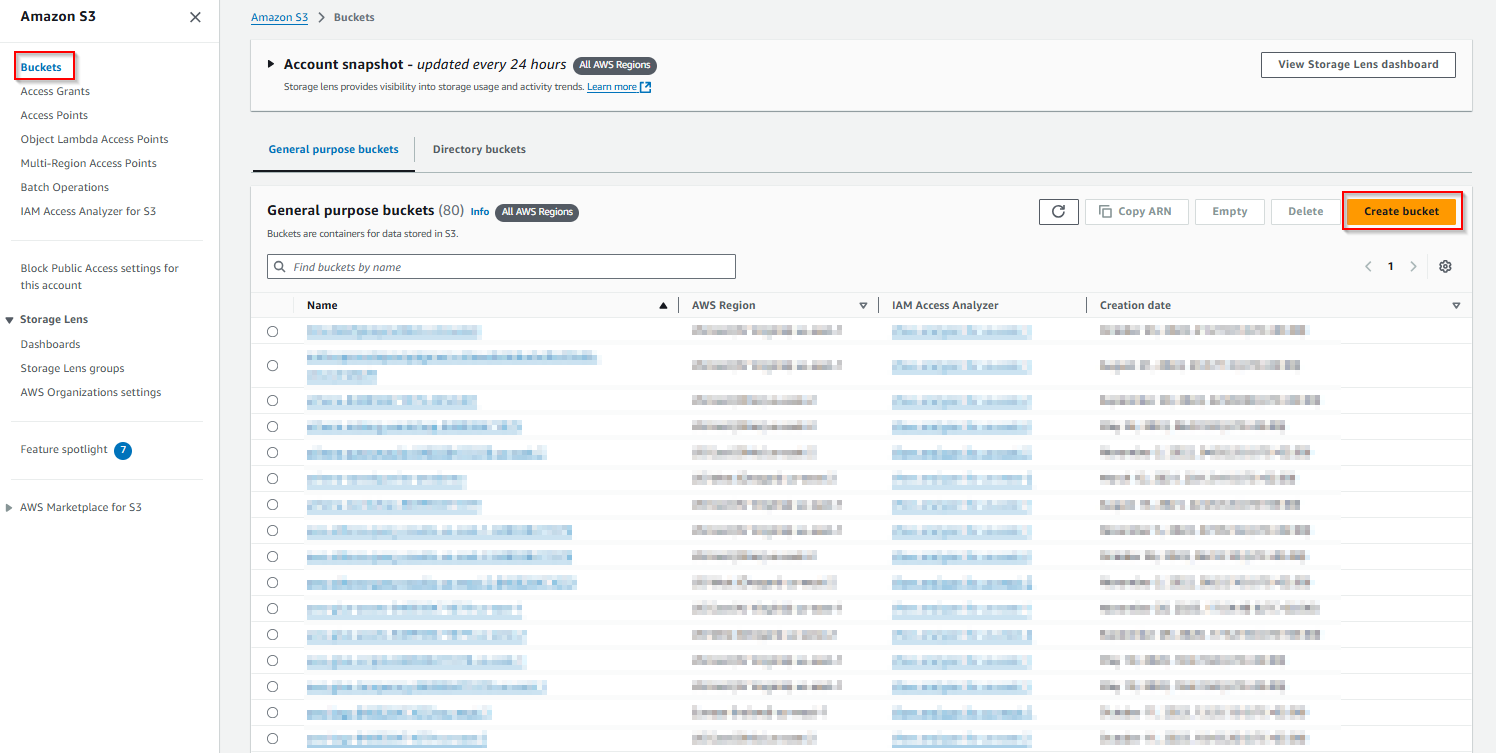Click the Creation date column header

(x=1135, y=305)
